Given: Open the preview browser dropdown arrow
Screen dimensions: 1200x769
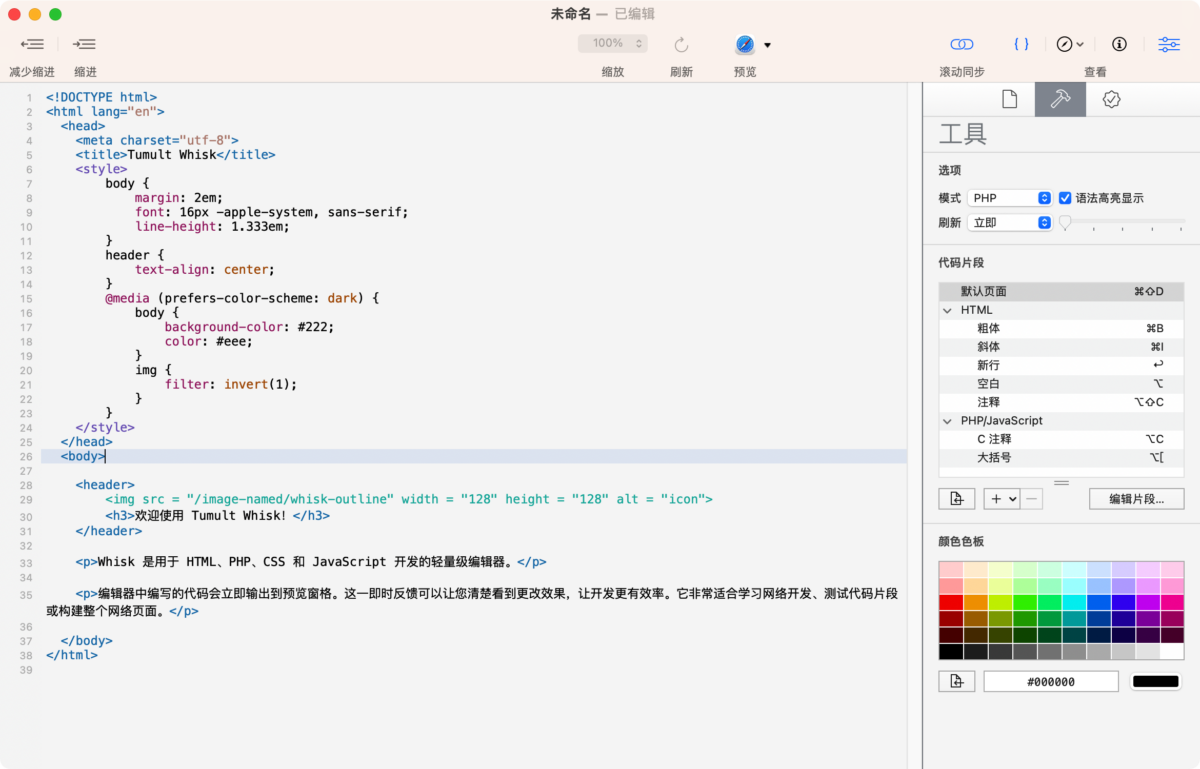Looking at the screenshot, I should (767, 45).
